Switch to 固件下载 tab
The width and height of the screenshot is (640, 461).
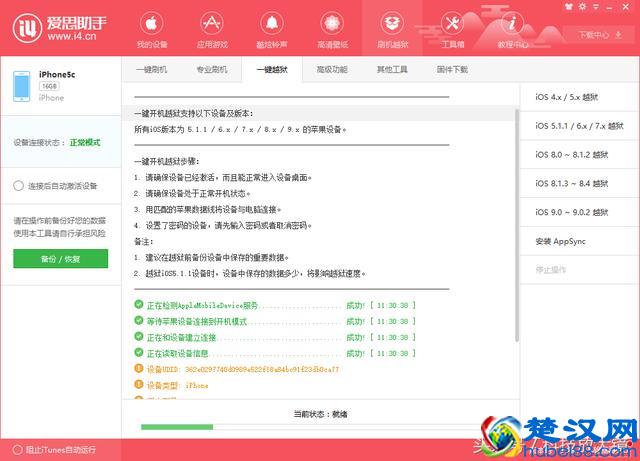[452, 69]
